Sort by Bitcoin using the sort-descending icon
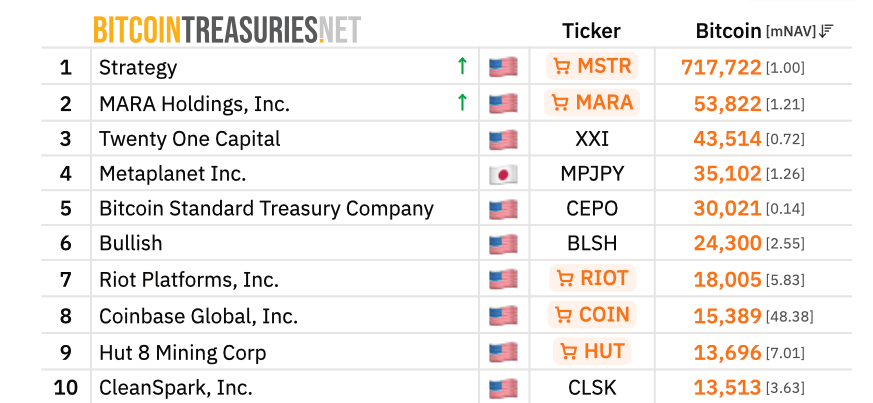Viewport: 873px width, 403px height. (826, 31)
